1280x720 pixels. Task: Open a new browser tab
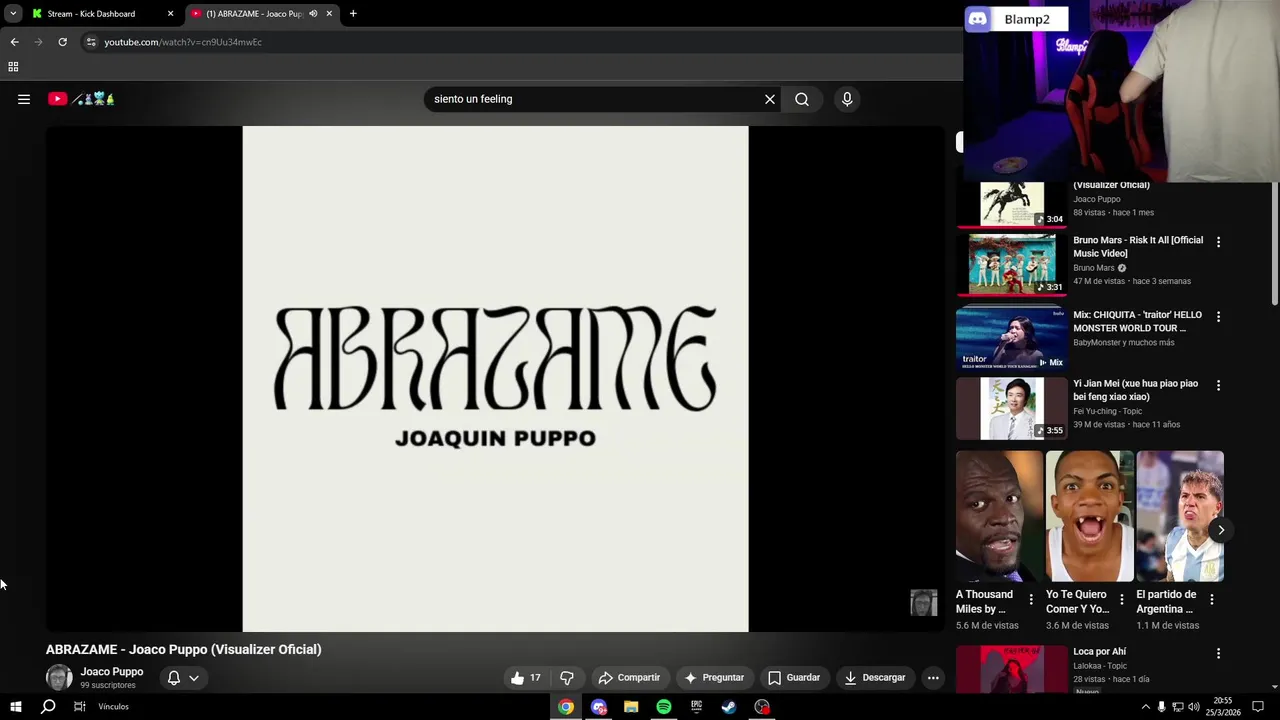pyautogui.click(x=353, y=14)
